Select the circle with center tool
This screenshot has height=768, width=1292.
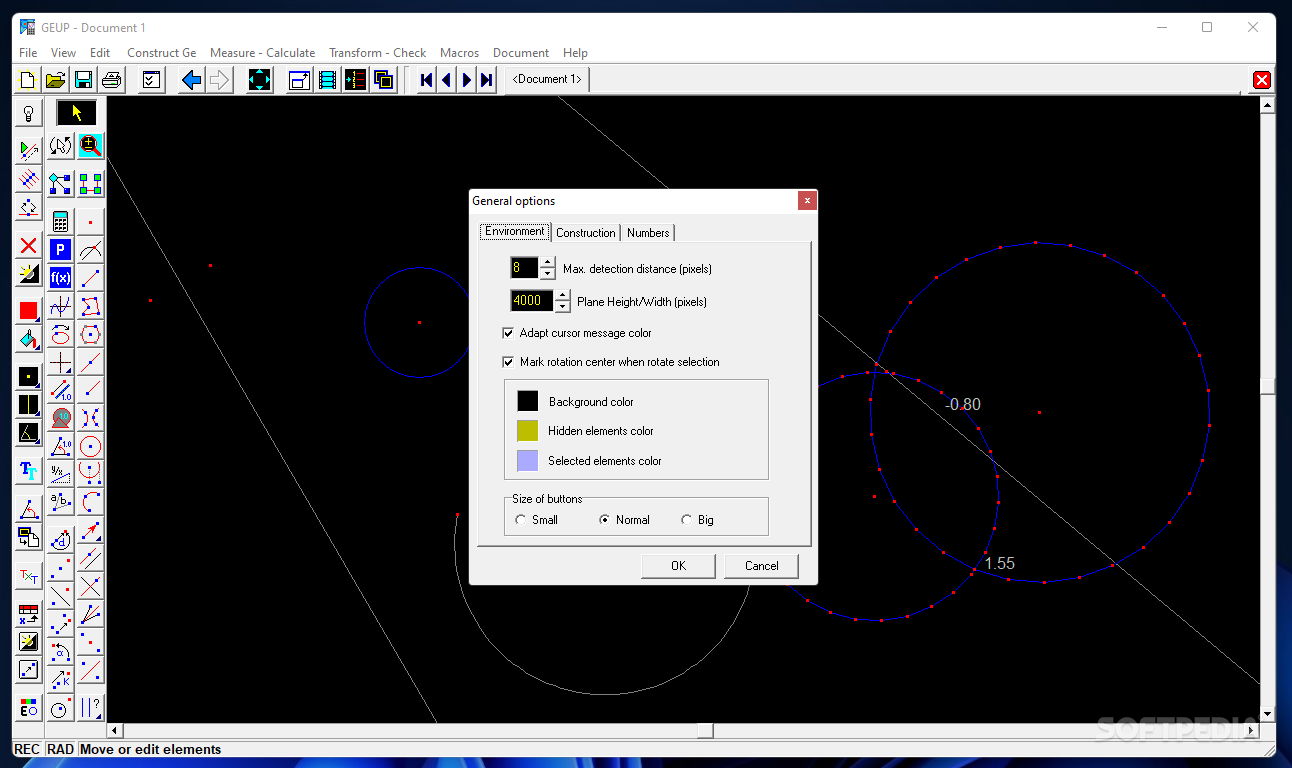click(x=91, y=446)
